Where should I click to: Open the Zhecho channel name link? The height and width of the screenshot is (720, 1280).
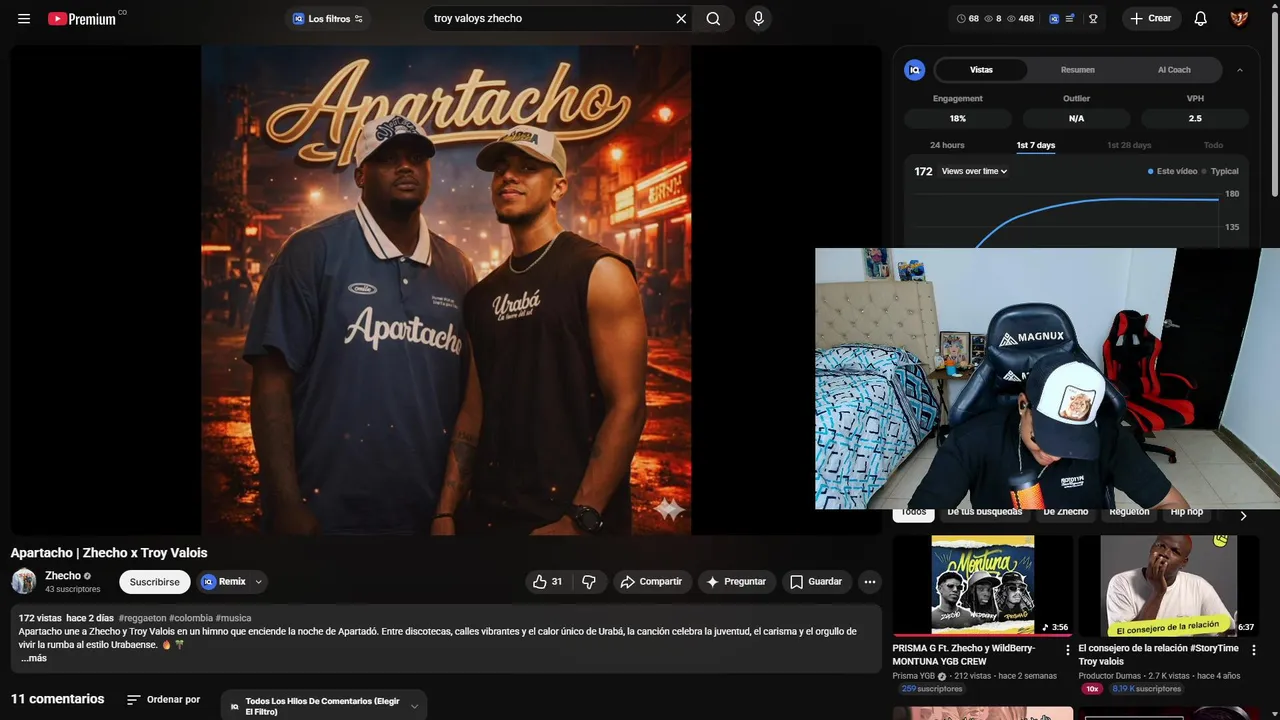[x=62, y=575]
